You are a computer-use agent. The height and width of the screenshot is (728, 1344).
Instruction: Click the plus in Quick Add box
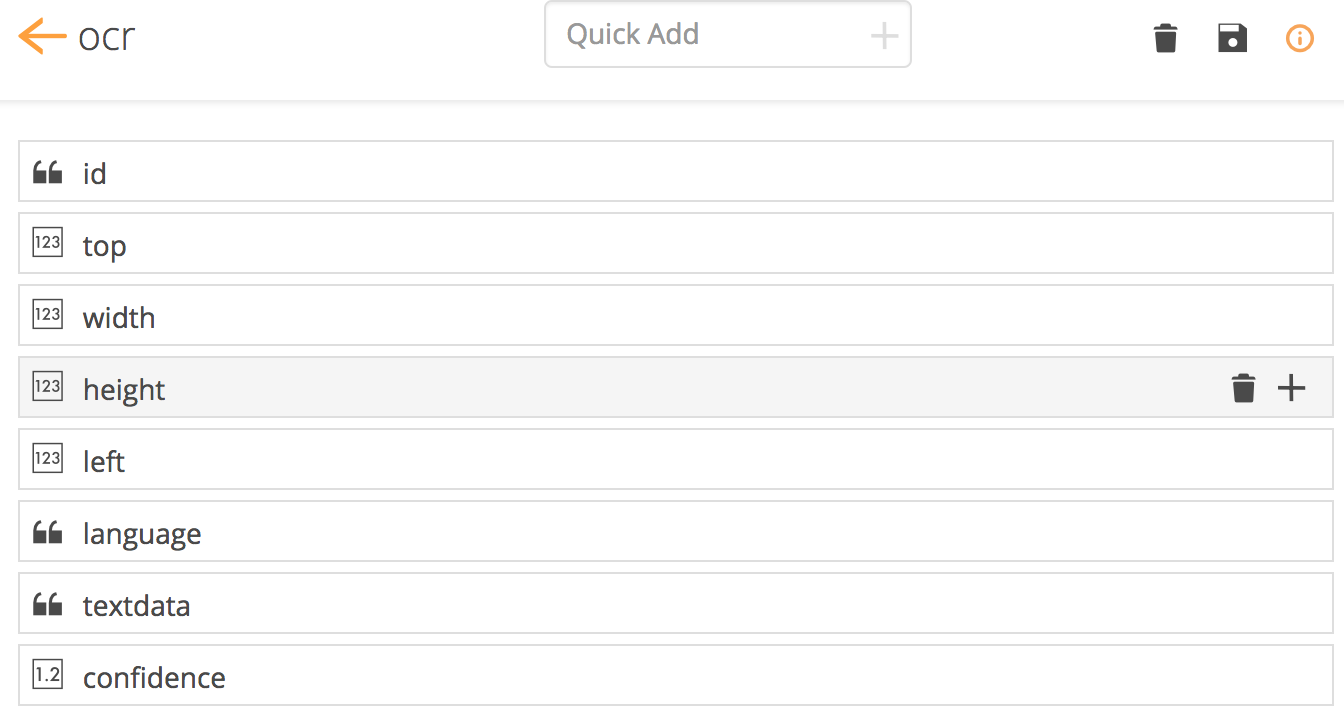click(884, 37)
